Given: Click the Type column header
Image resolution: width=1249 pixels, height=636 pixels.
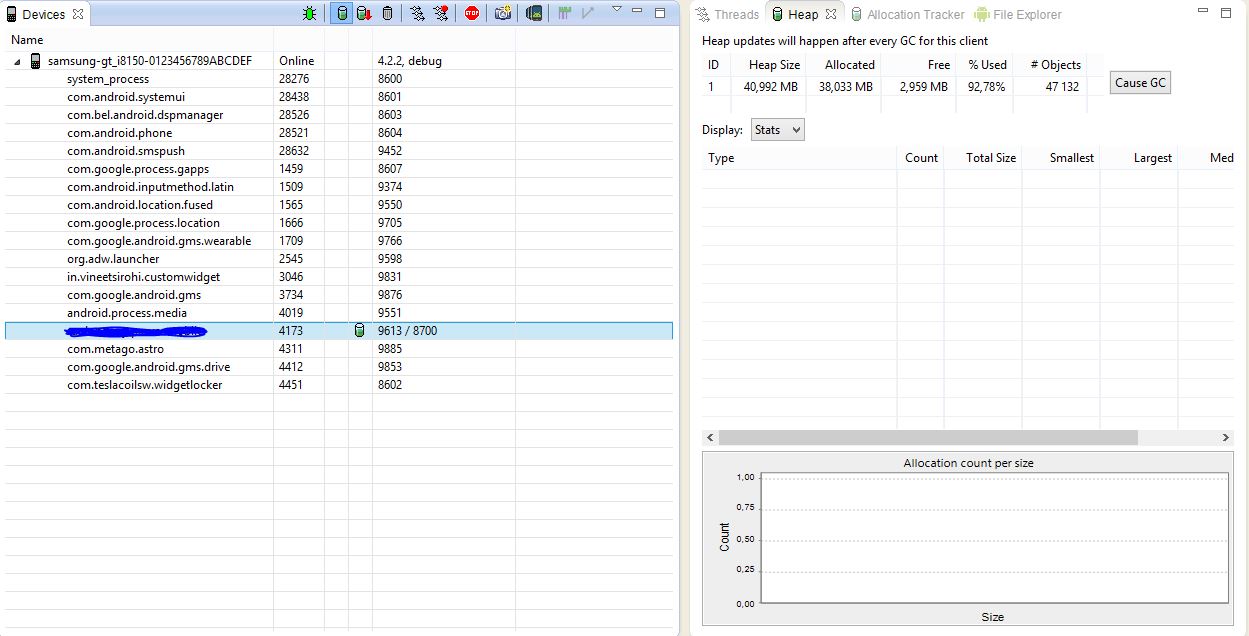Looking at the screenshot, I should (x=799, y=158).
